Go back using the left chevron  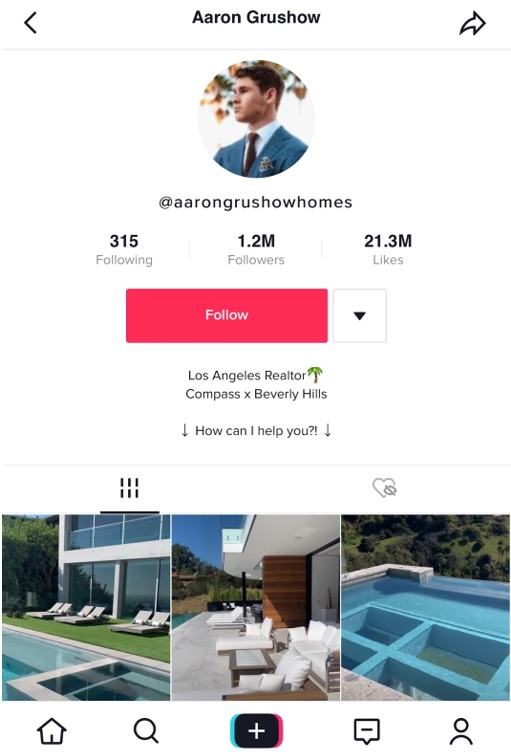(30, 23)
